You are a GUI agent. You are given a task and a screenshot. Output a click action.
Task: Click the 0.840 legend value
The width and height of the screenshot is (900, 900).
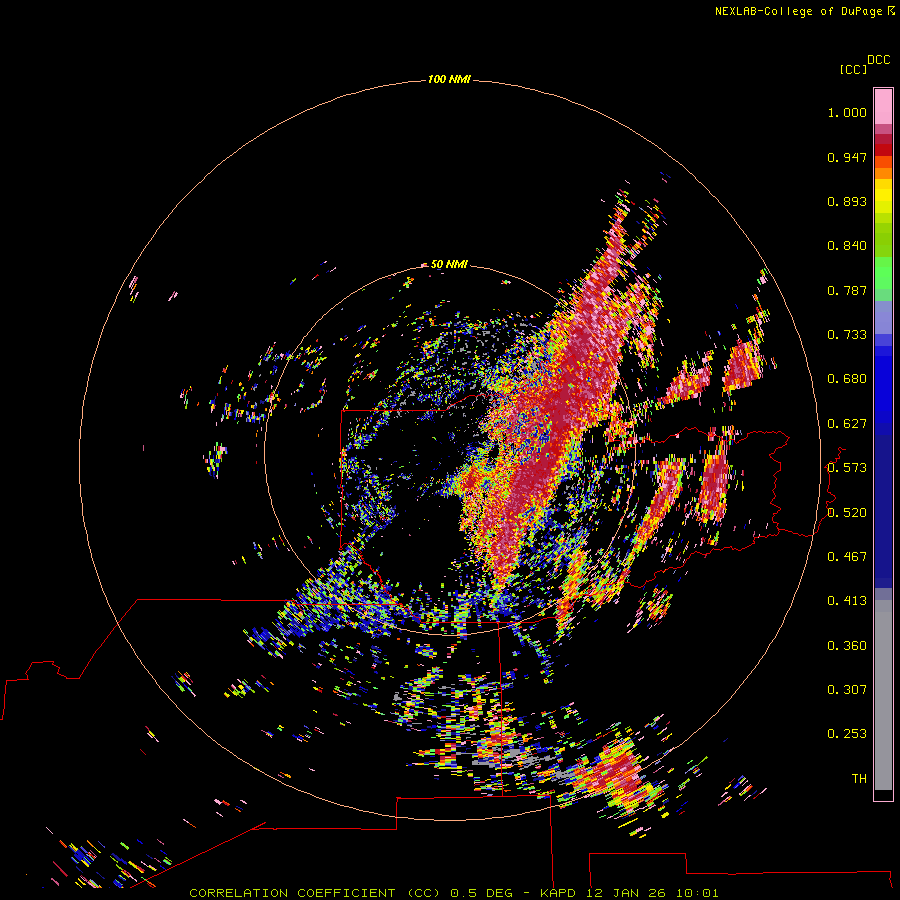click(x=847, y=246)
